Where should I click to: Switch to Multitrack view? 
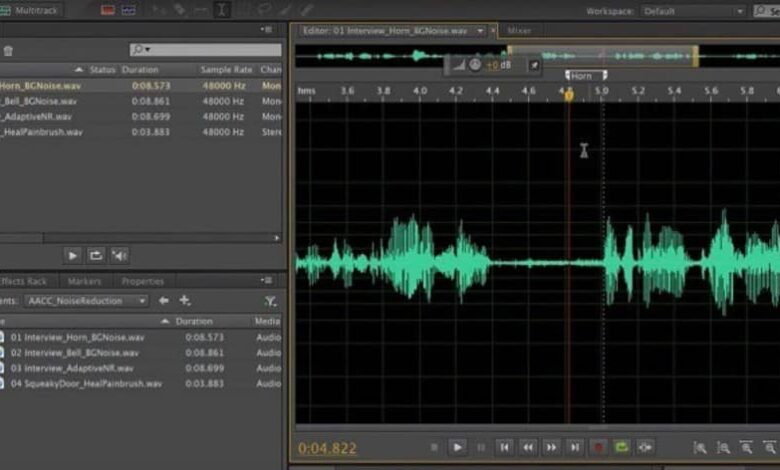31,10
